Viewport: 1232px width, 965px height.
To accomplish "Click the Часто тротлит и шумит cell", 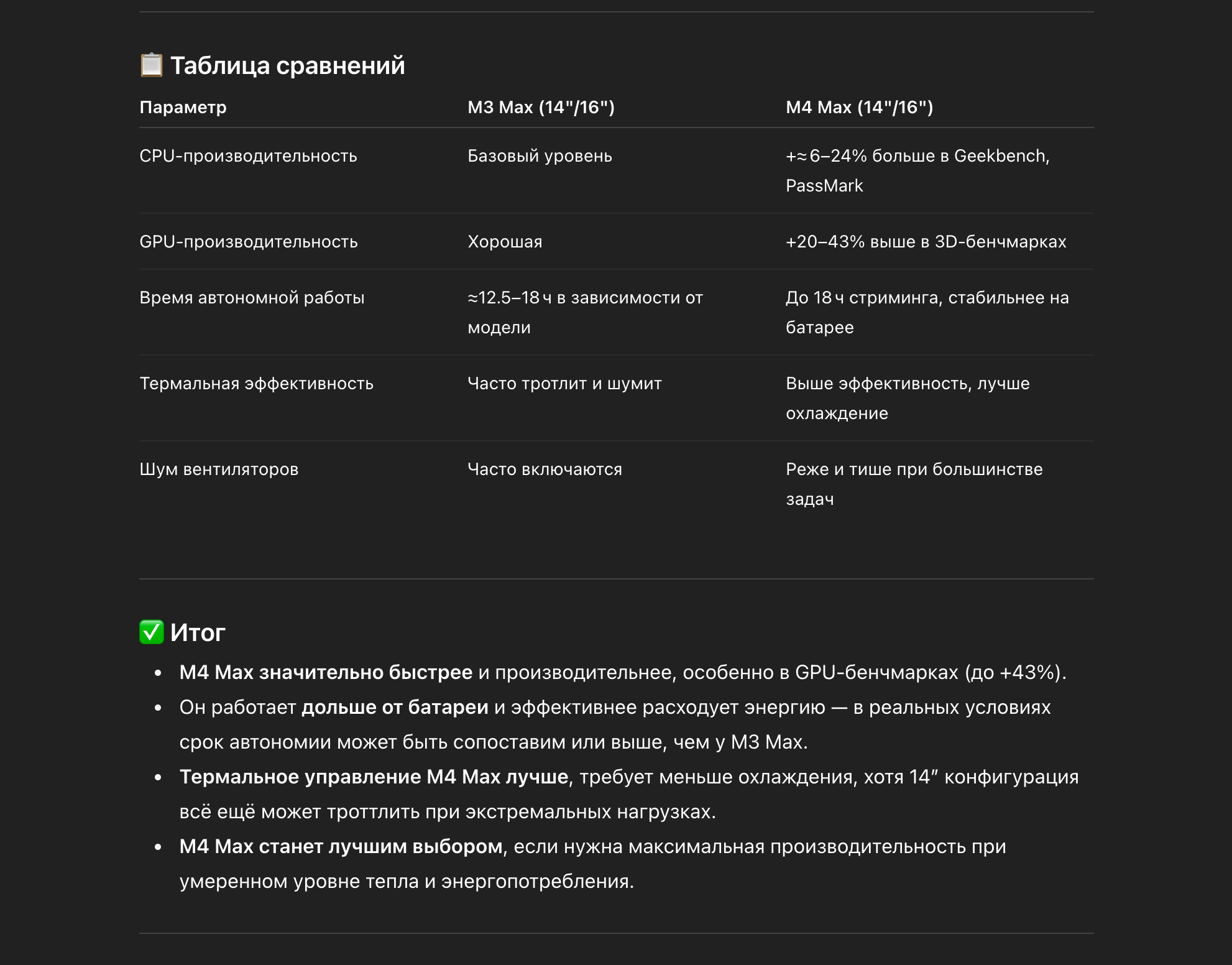I will (564, 383).
